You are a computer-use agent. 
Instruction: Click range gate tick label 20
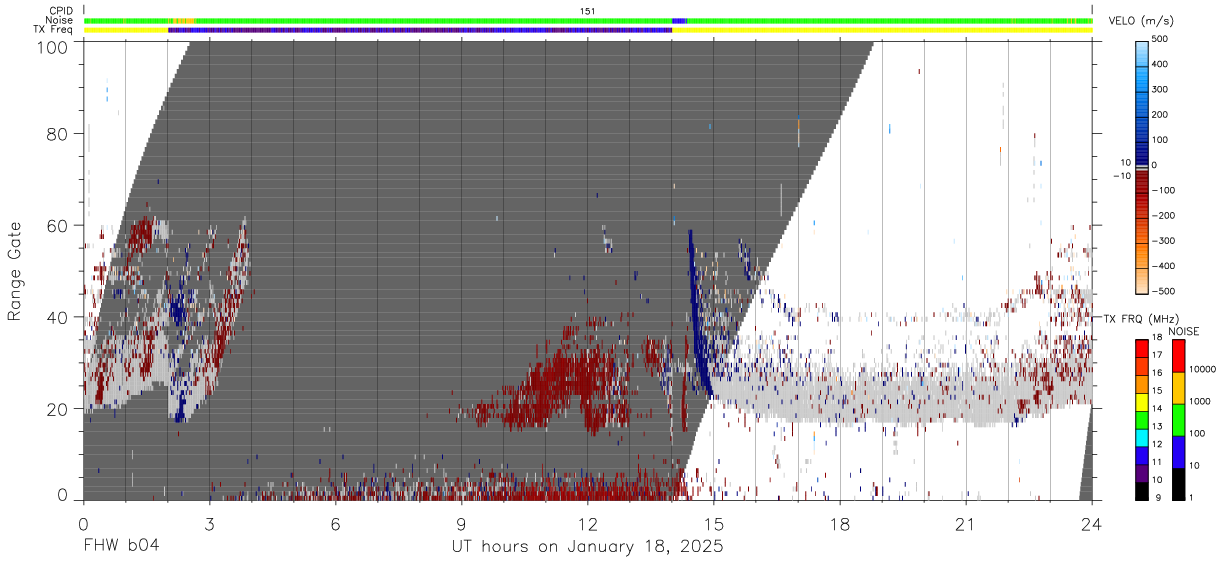click(59, 408)
